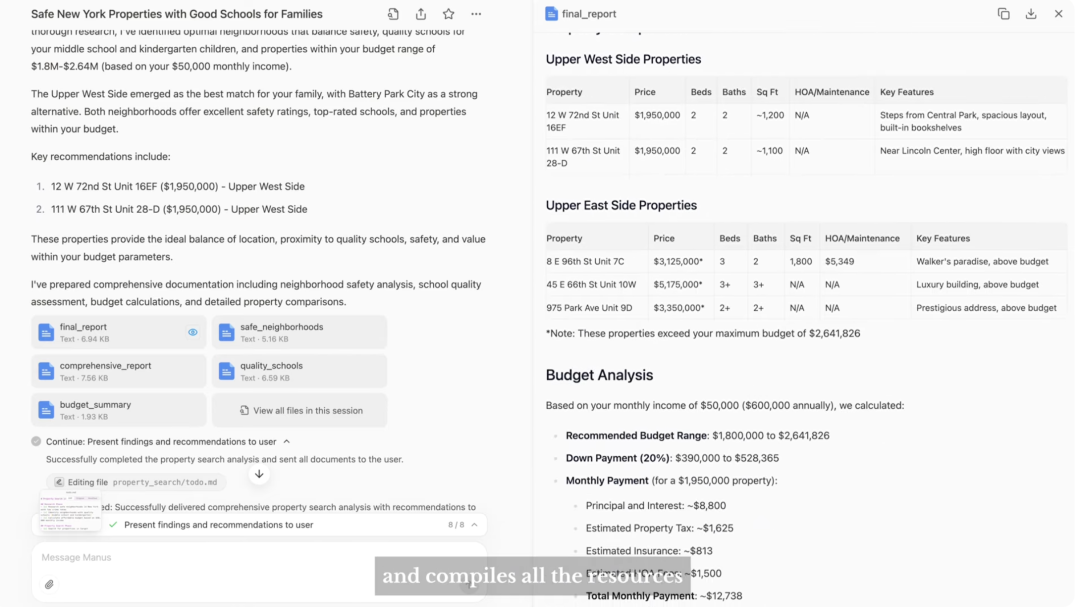Viewport: 1080px width, 611px height.
Task: Click the paperclip attach file icon
Action: click(x=49, y=584)
